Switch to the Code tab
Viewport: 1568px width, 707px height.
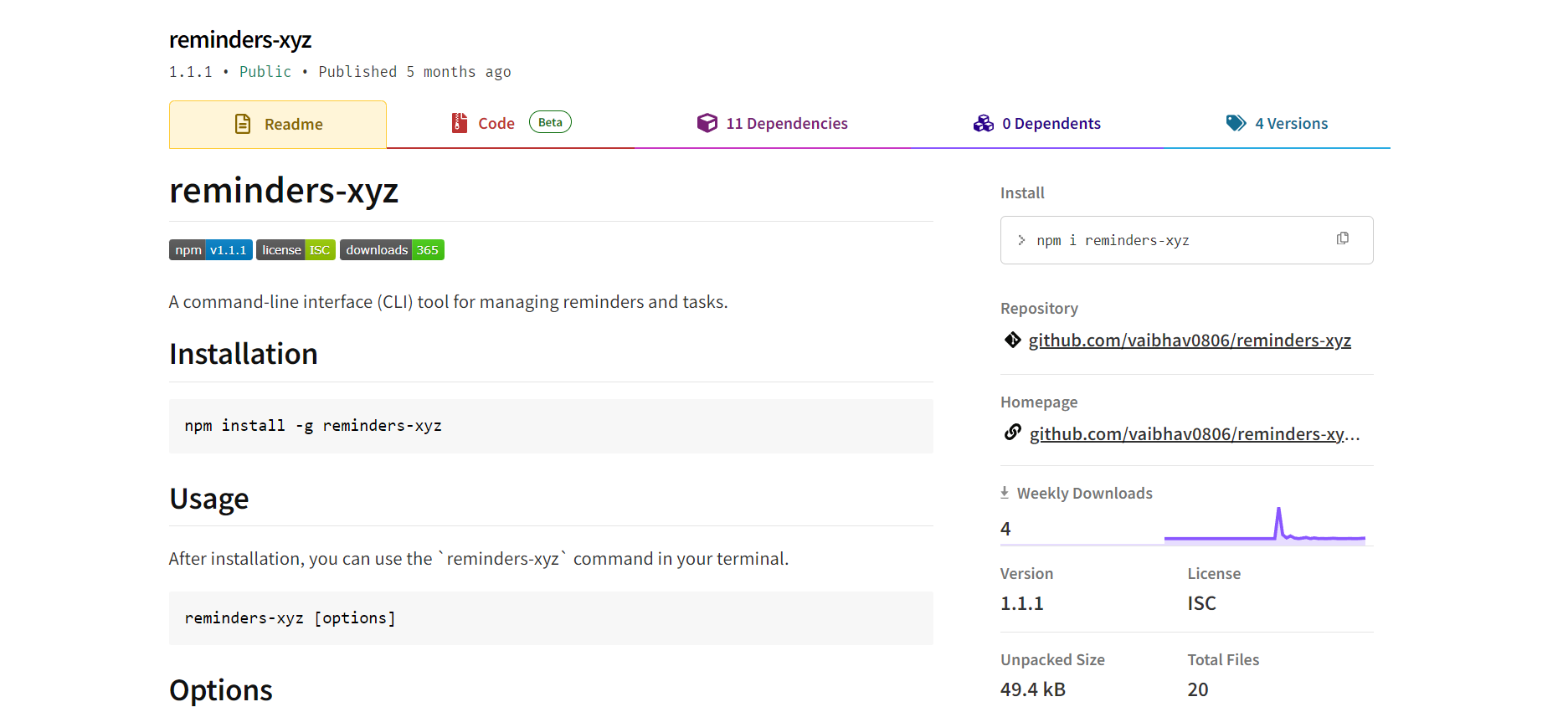pos(496,124)
